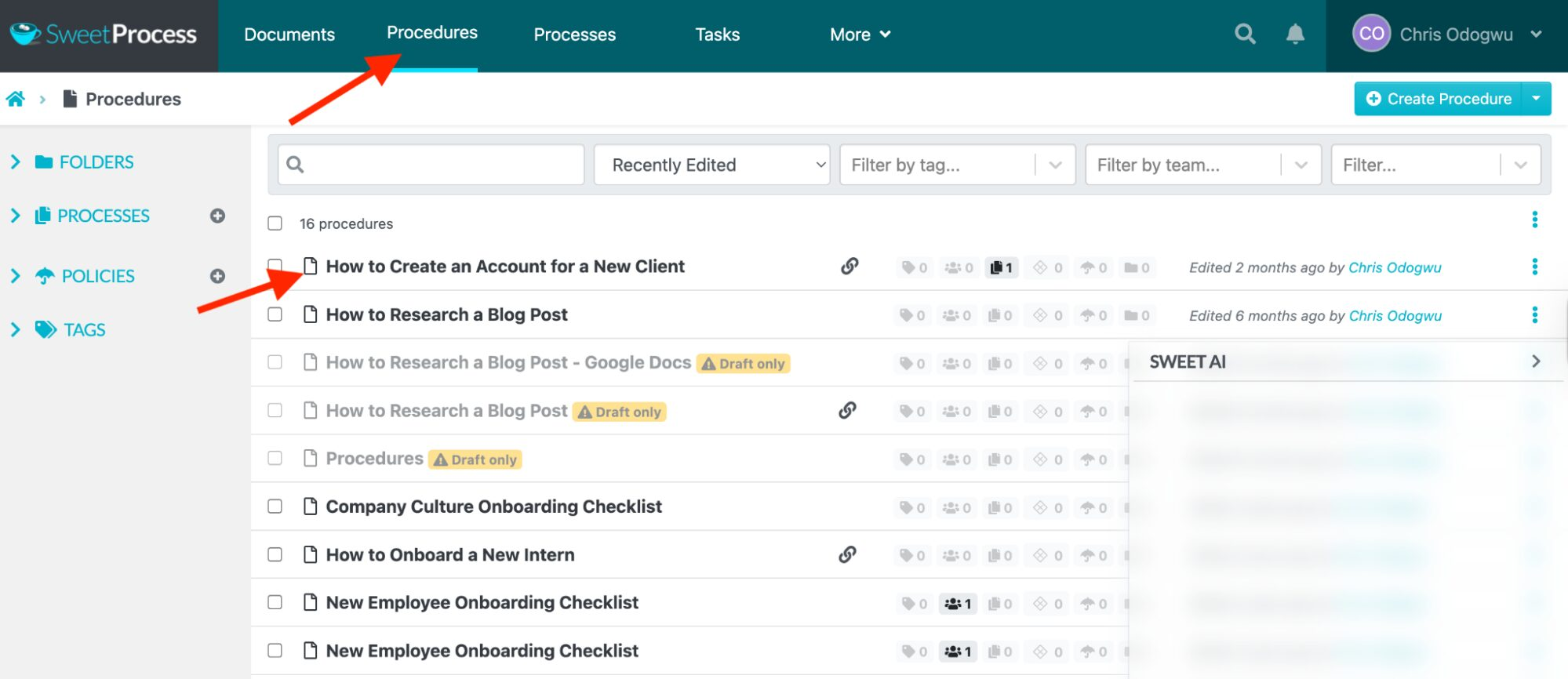Screen dimensions: 1568x679
Task: Open link icon for How to Create an Account
Action: coord(849,266)
